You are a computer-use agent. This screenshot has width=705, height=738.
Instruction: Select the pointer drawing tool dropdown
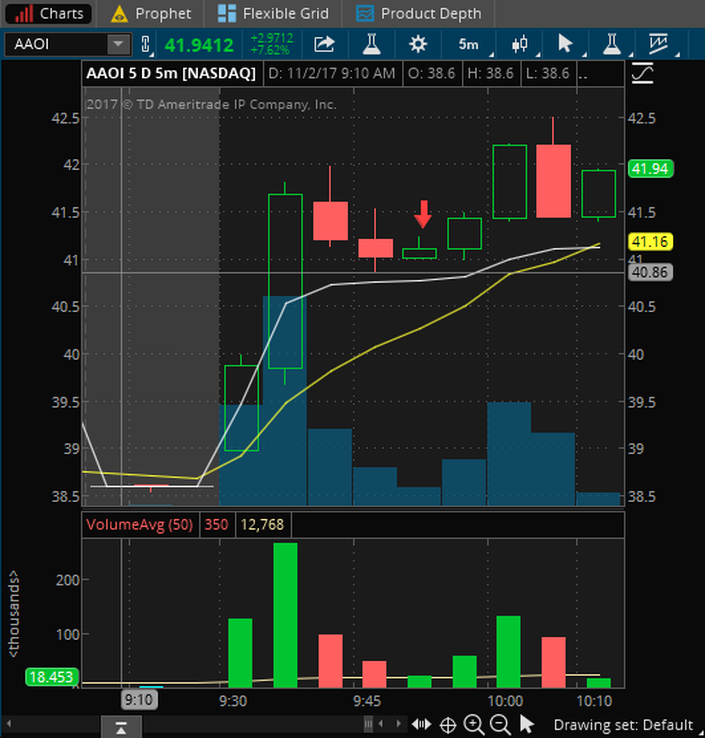pyautogui.click(x=567, y=44)
